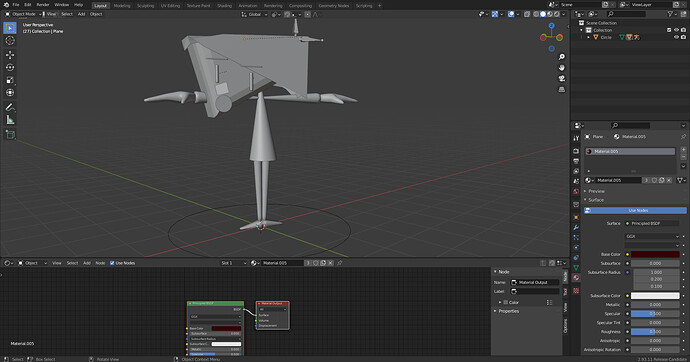Open the Tool properties tab in the Properties editor
The height and width of the screenshot is (362, 690).
click(x=576, y=138)
